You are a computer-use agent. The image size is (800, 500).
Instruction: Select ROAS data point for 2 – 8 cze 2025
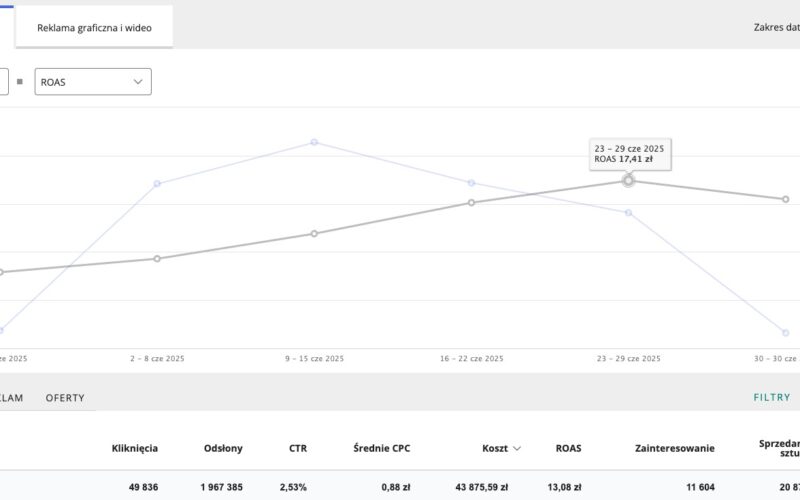click(157, 259)
